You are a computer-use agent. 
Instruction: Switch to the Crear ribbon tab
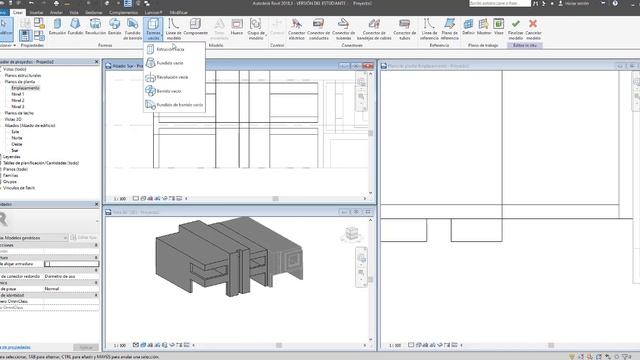point(18,12)
